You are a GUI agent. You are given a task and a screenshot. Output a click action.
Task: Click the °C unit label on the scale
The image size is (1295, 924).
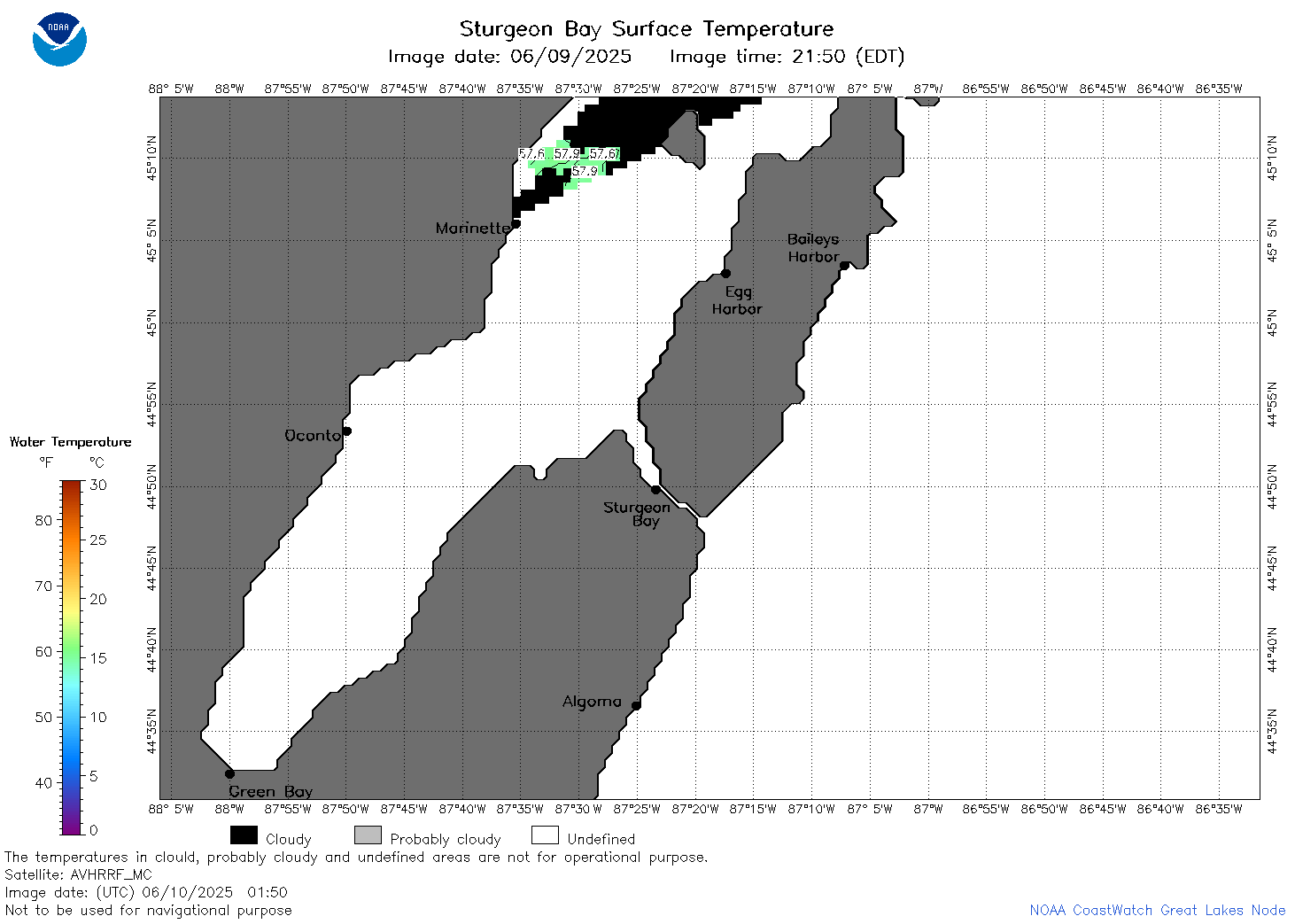[x=97, y=462]
